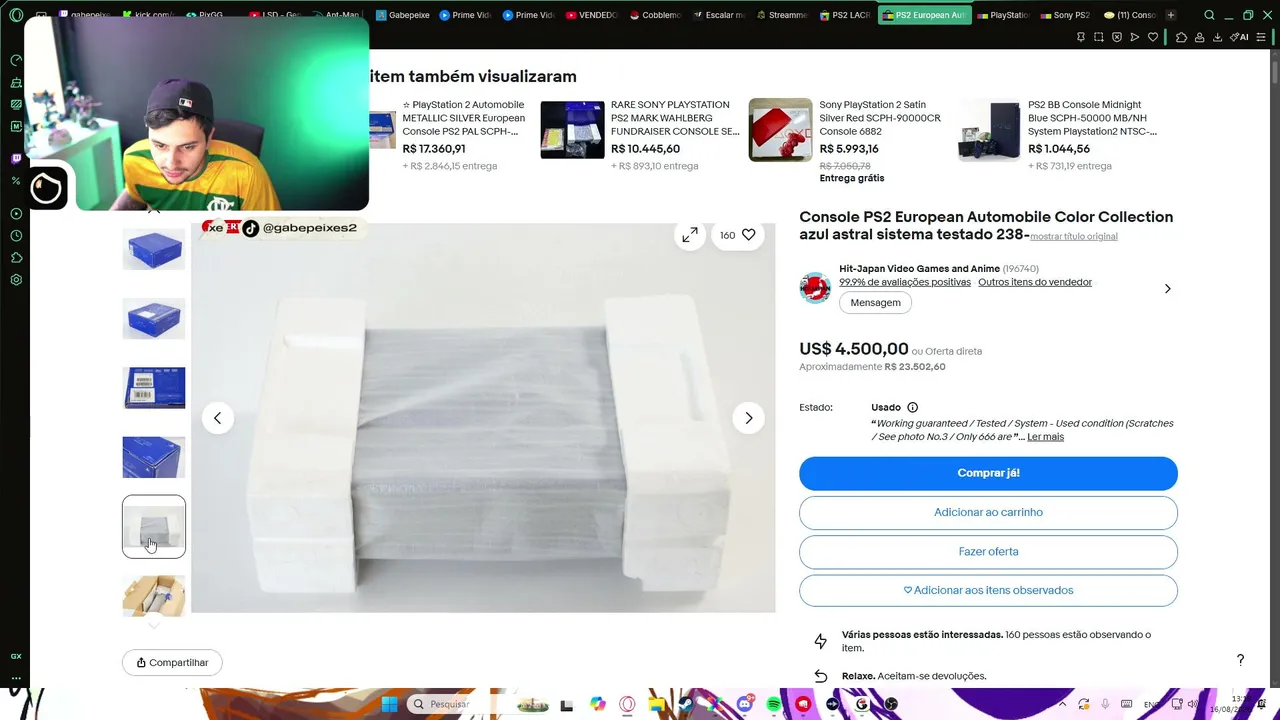Click mostrar título original link
This screenshot has width=1280, height=720.
pos(1074,236)
